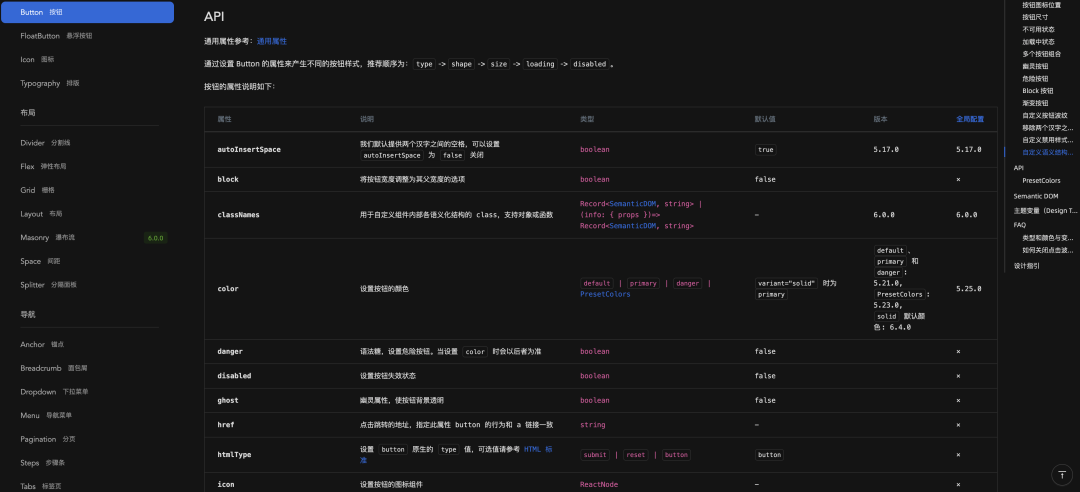
Task: Jump to 按钮尺寸 anchor on the right
Action: pyautogui.click(x=1036, y=17)
